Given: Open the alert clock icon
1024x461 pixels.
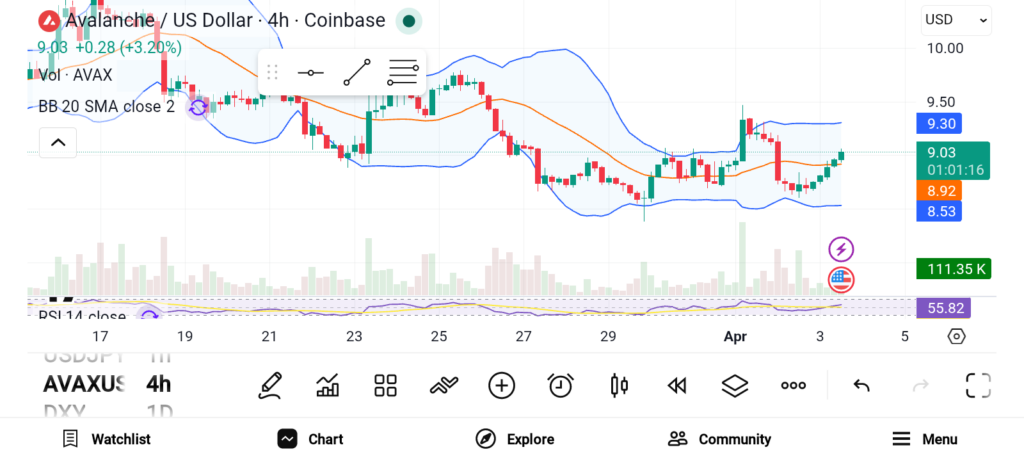Looking at the screenshot, I should [x=560, y=385].
